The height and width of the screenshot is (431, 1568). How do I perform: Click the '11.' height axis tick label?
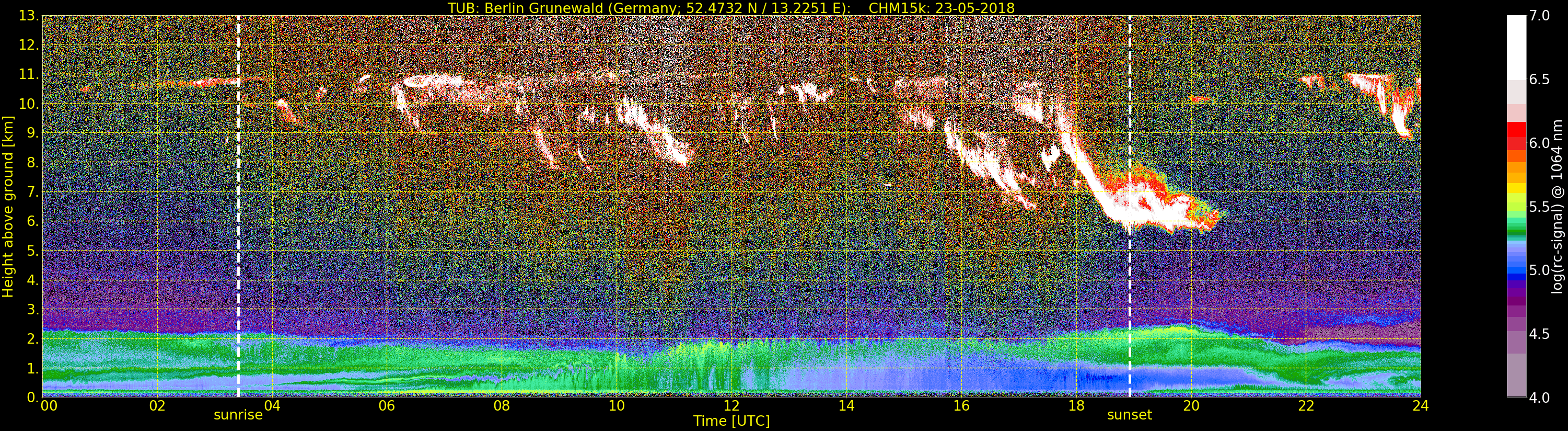29,74
